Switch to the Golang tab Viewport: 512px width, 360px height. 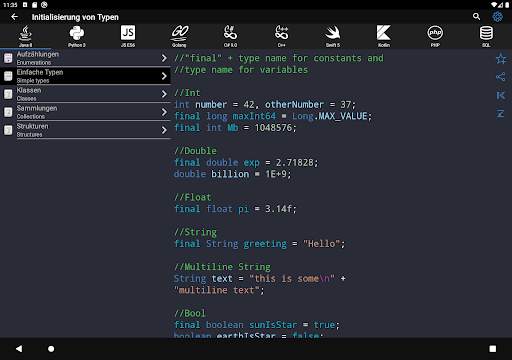click(180, 36)
